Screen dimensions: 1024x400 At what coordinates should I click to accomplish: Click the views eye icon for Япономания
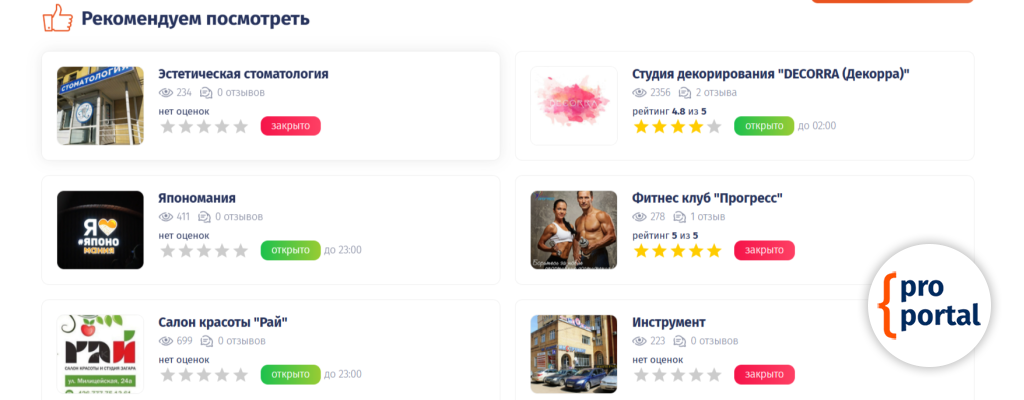click(166, 217)
